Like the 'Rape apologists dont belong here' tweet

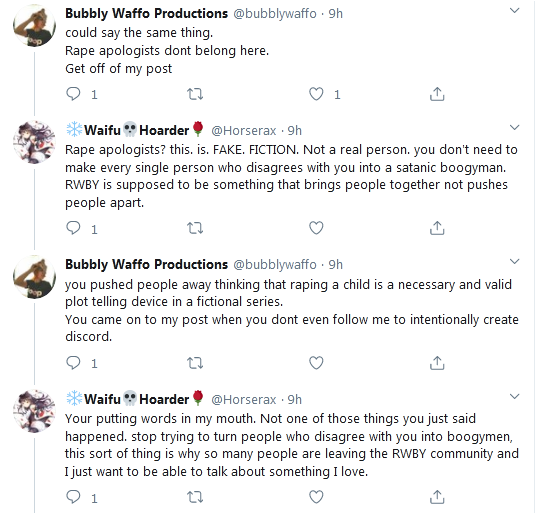316,94
